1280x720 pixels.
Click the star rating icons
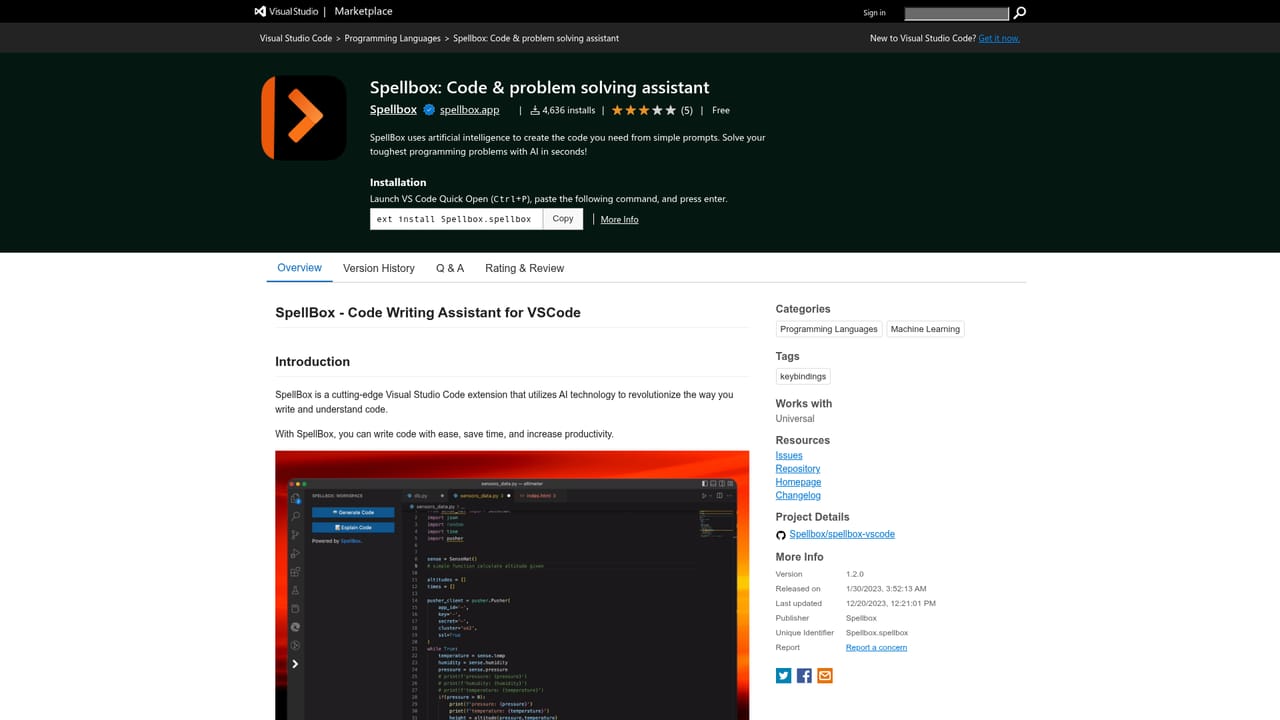[644, 110]
